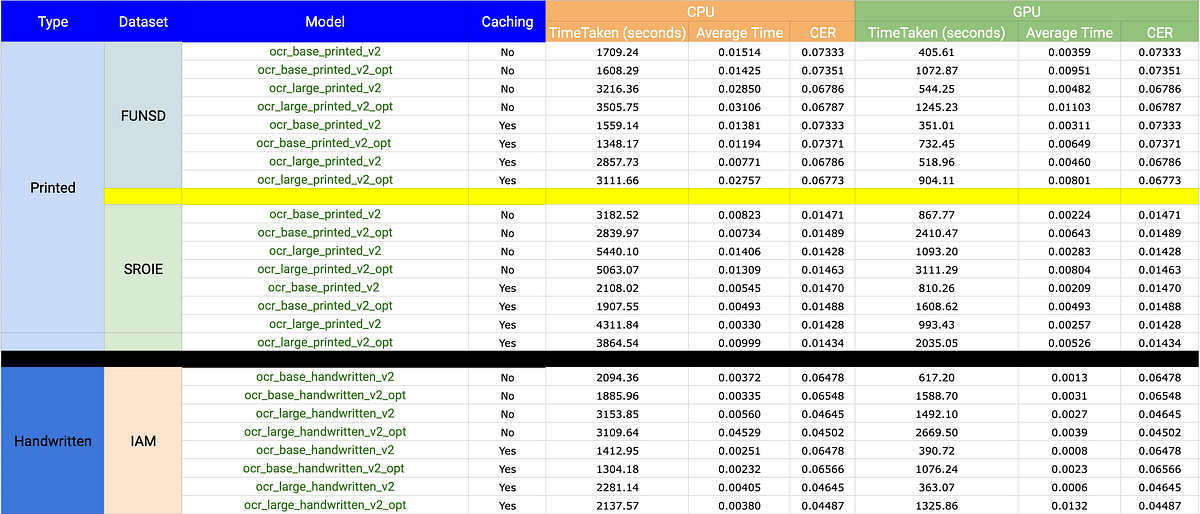Select the cell with value 1709.24

pos(616,50)
